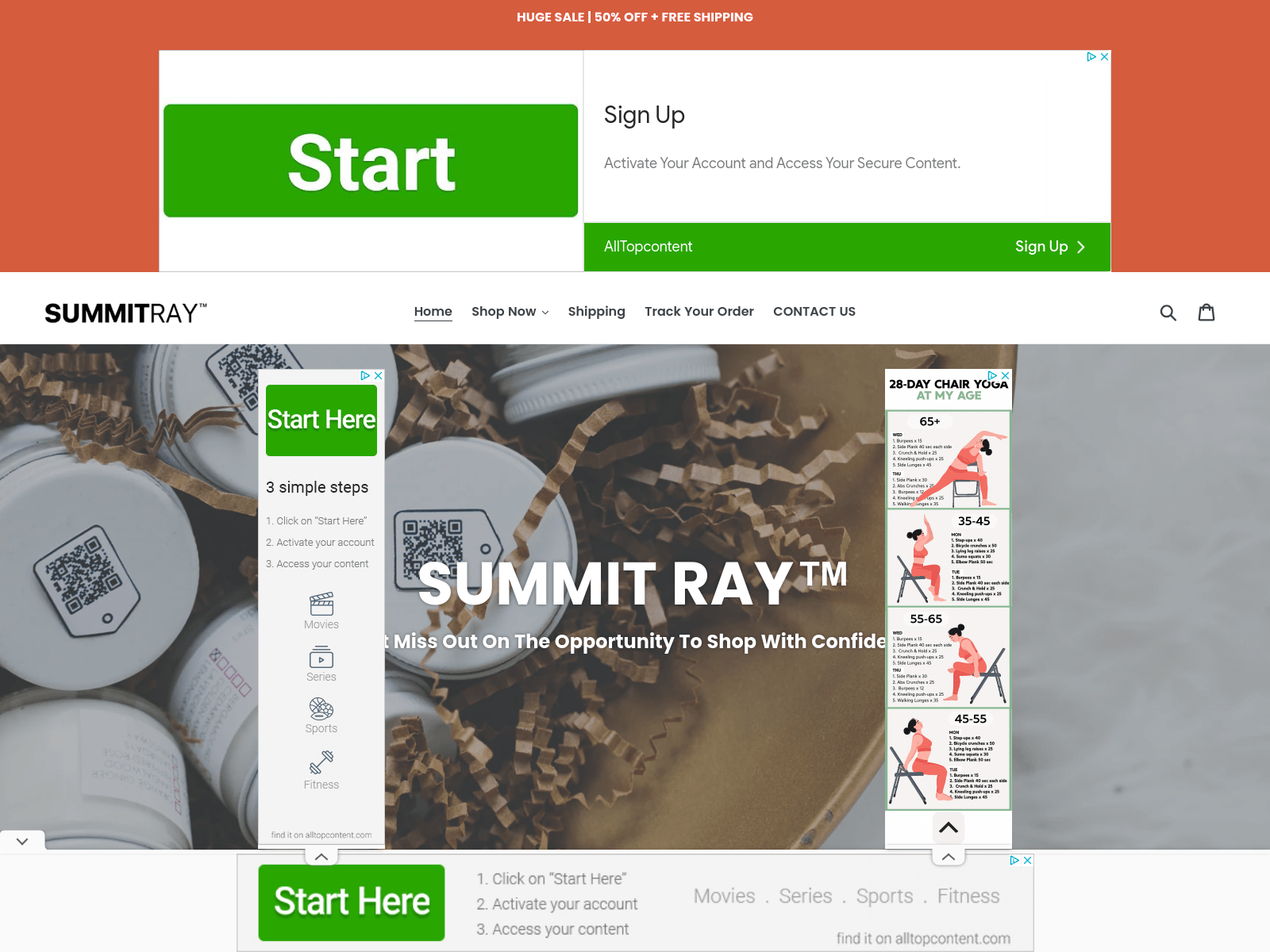Click the Movies clapperboard icon
The width and height of the screenshot is (1270, 952).
(x=321, y=604)
